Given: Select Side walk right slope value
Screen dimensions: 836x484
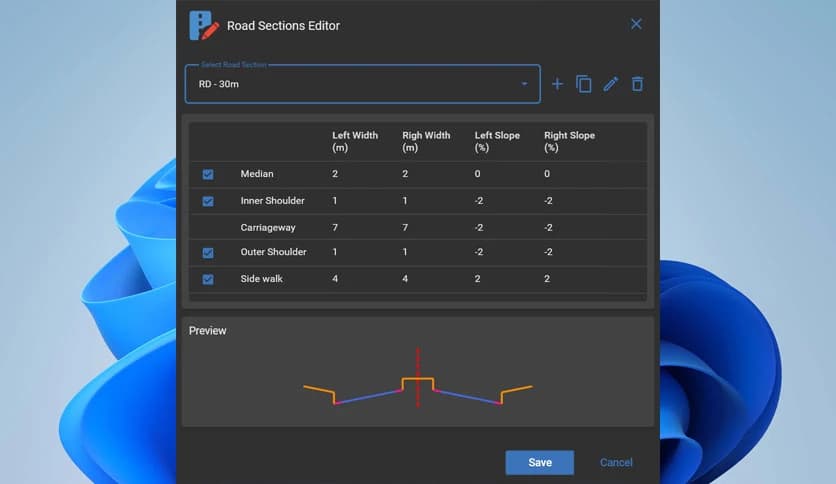Looking at the screenshot, I should coord(547,279).
